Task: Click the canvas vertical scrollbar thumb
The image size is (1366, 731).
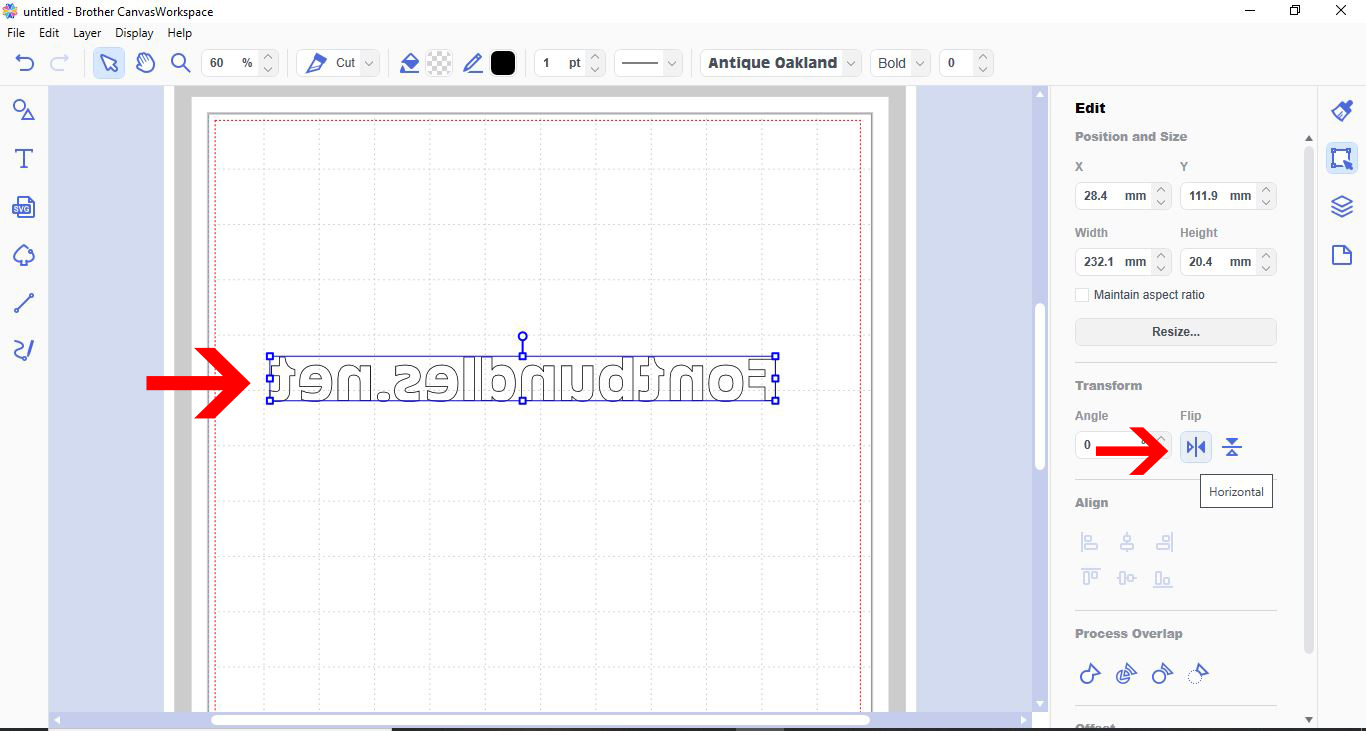Action: 1040,385
